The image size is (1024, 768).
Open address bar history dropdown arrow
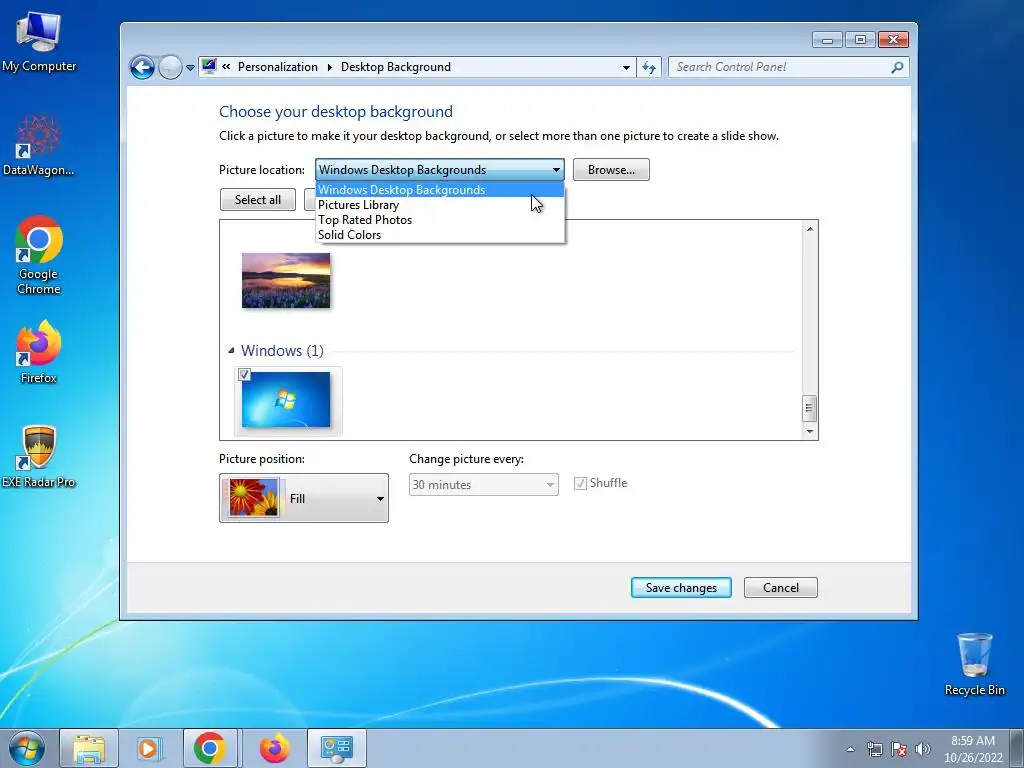click(626, 67)
